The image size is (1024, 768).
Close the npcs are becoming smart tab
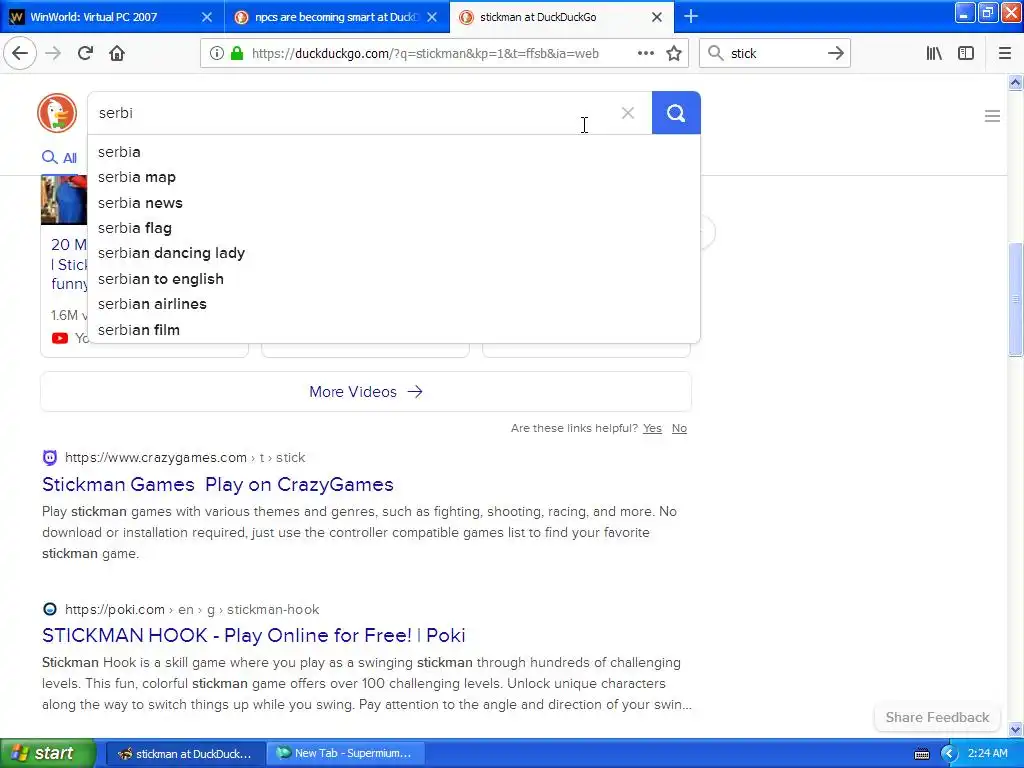tap(432, 17)
